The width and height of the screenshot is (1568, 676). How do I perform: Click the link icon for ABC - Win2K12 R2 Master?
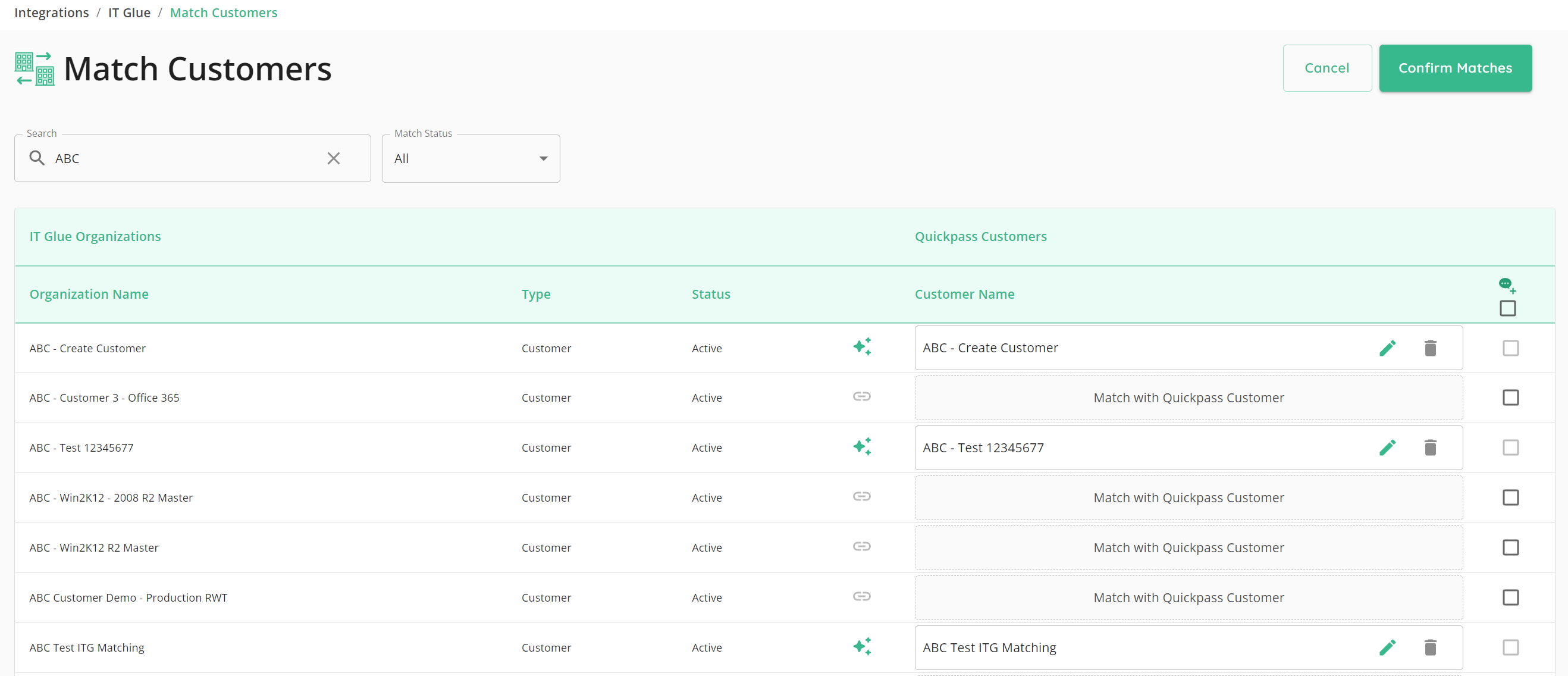tap(862, 547)
